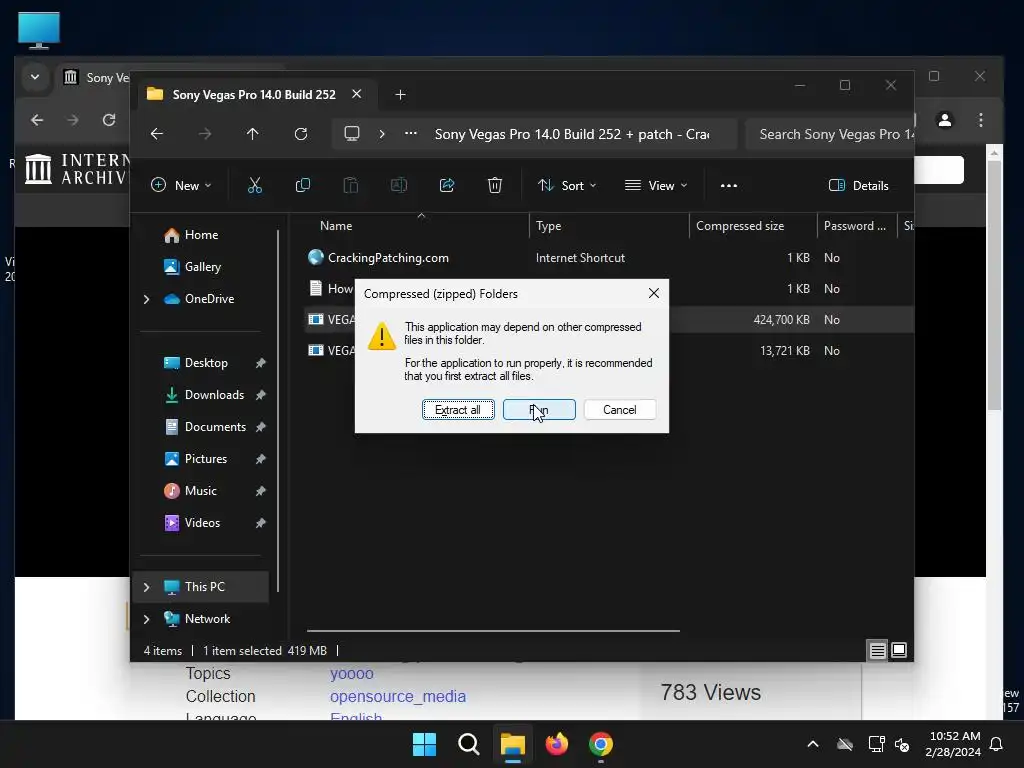Viewport: 1024px width, 768px height.
Task: Show hidden system tray icons
Action: tap(813, 744)
